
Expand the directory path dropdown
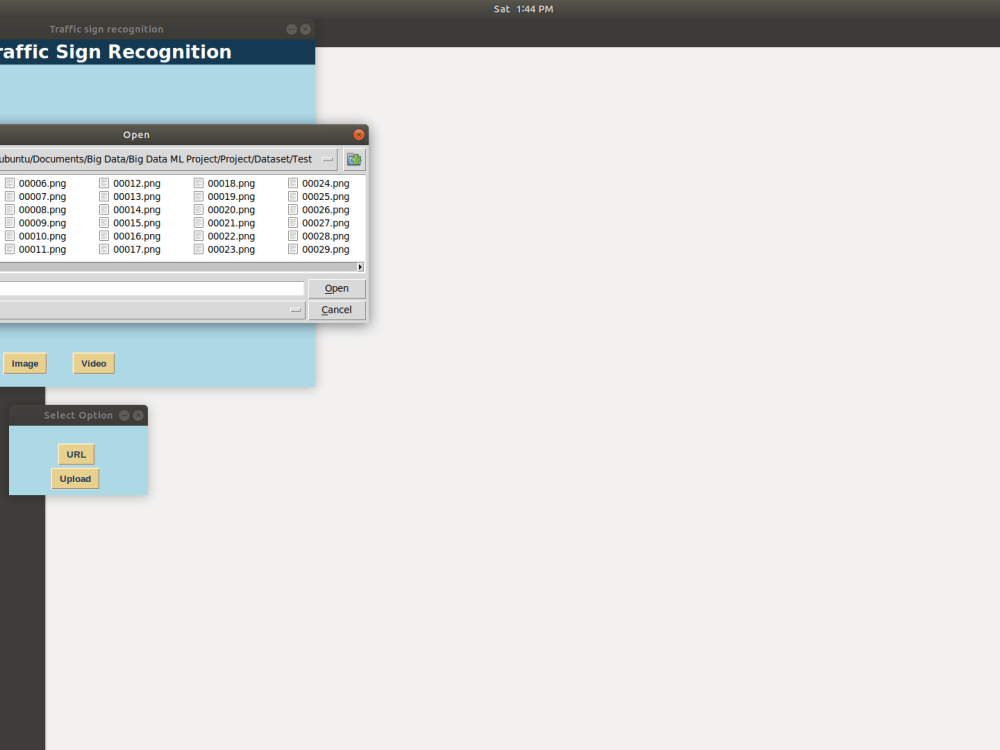[328, 159]
